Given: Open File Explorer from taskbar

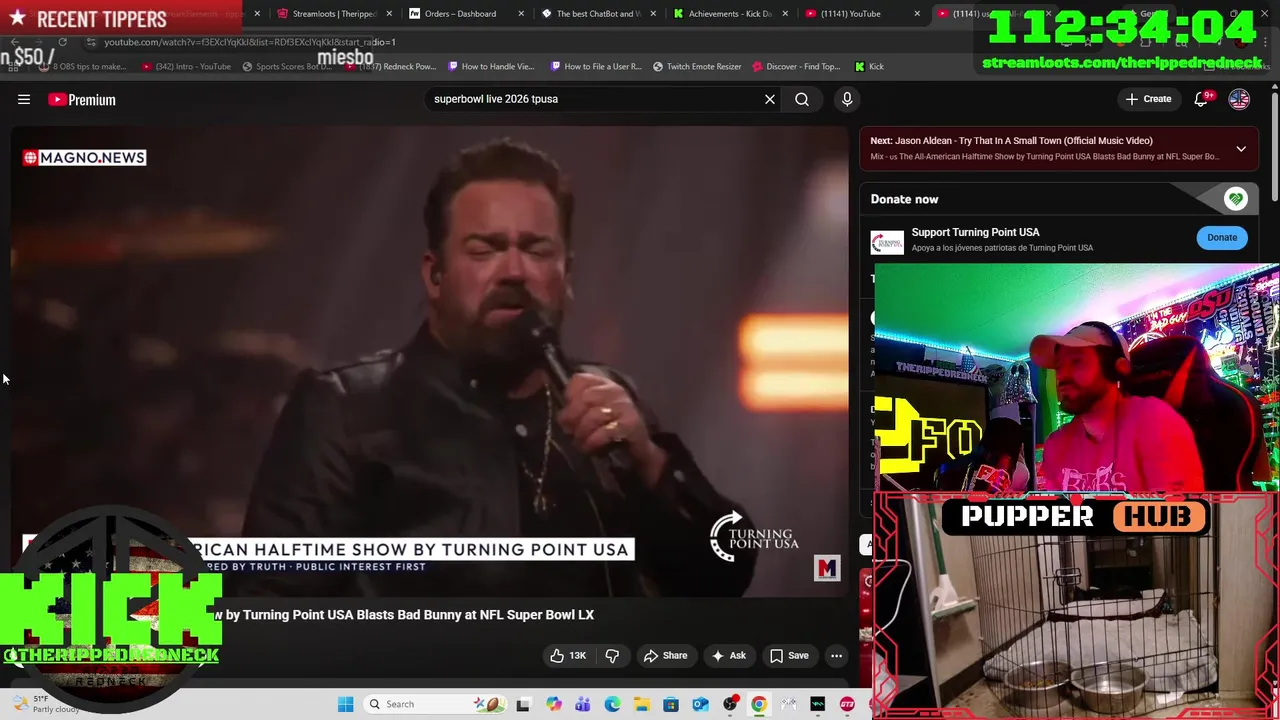Looking at the screenshot, I should 641,704.
